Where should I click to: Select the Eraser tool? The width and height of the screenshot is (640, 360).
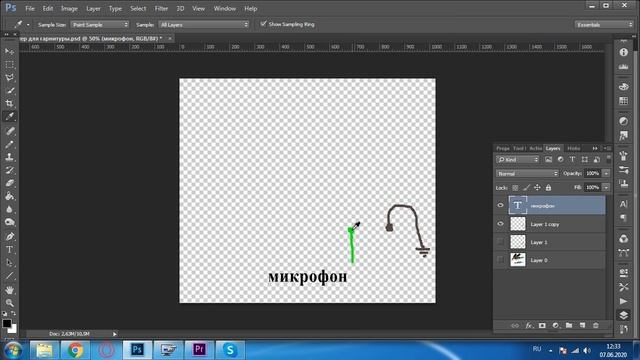point(9,183)
